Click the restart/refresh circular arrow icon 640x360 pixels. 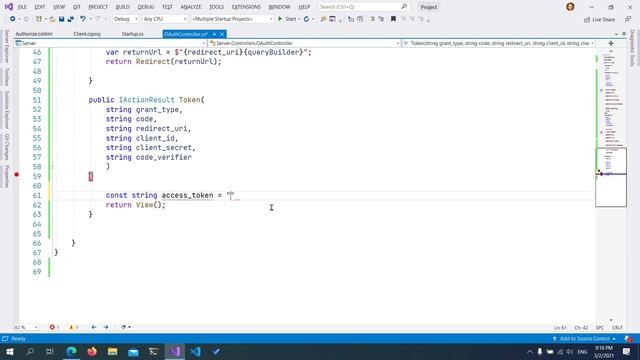click(306, 19)
